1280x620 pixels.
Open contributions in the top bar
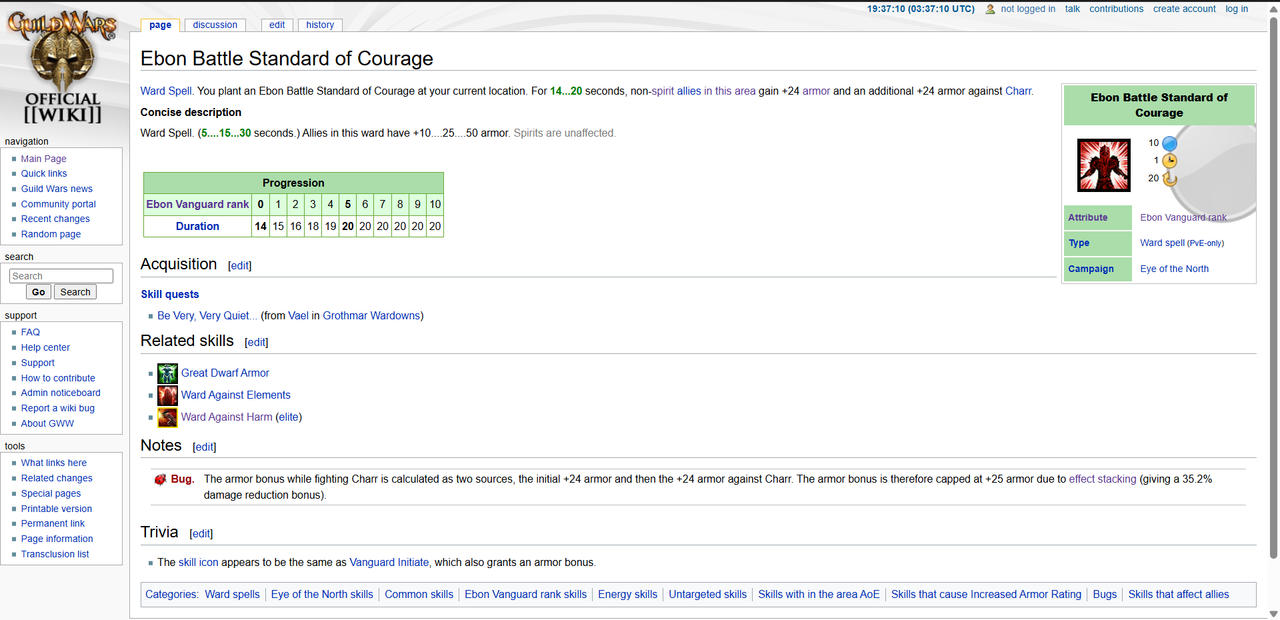[x=1116, y=9]
